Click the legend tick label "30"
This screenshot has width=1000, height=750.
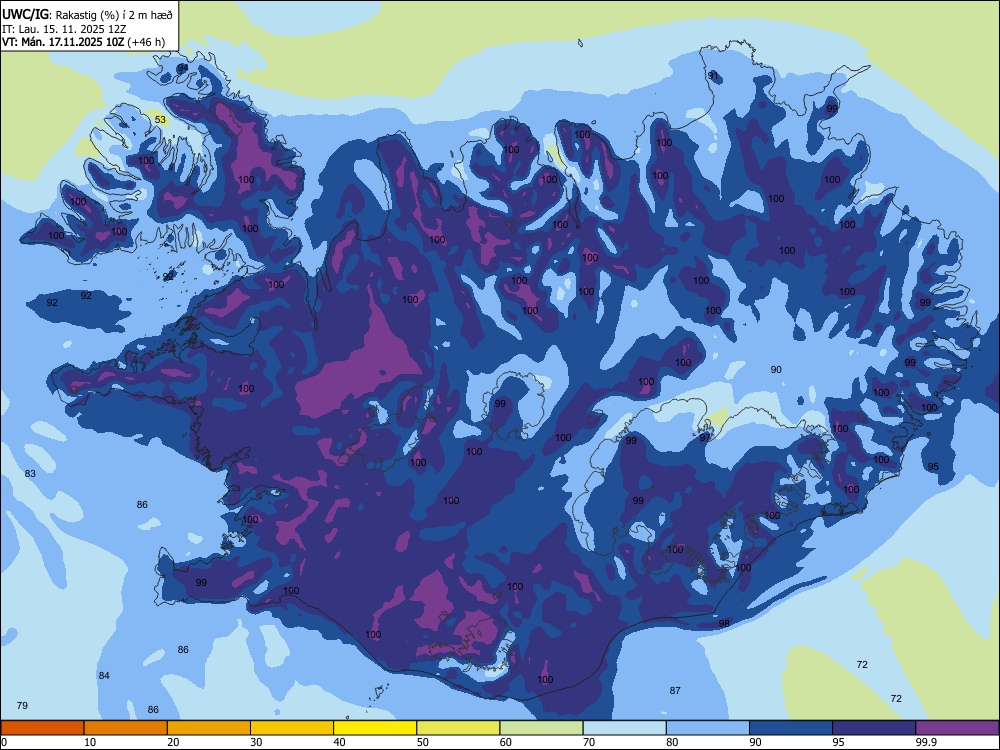tap(256, 742)
